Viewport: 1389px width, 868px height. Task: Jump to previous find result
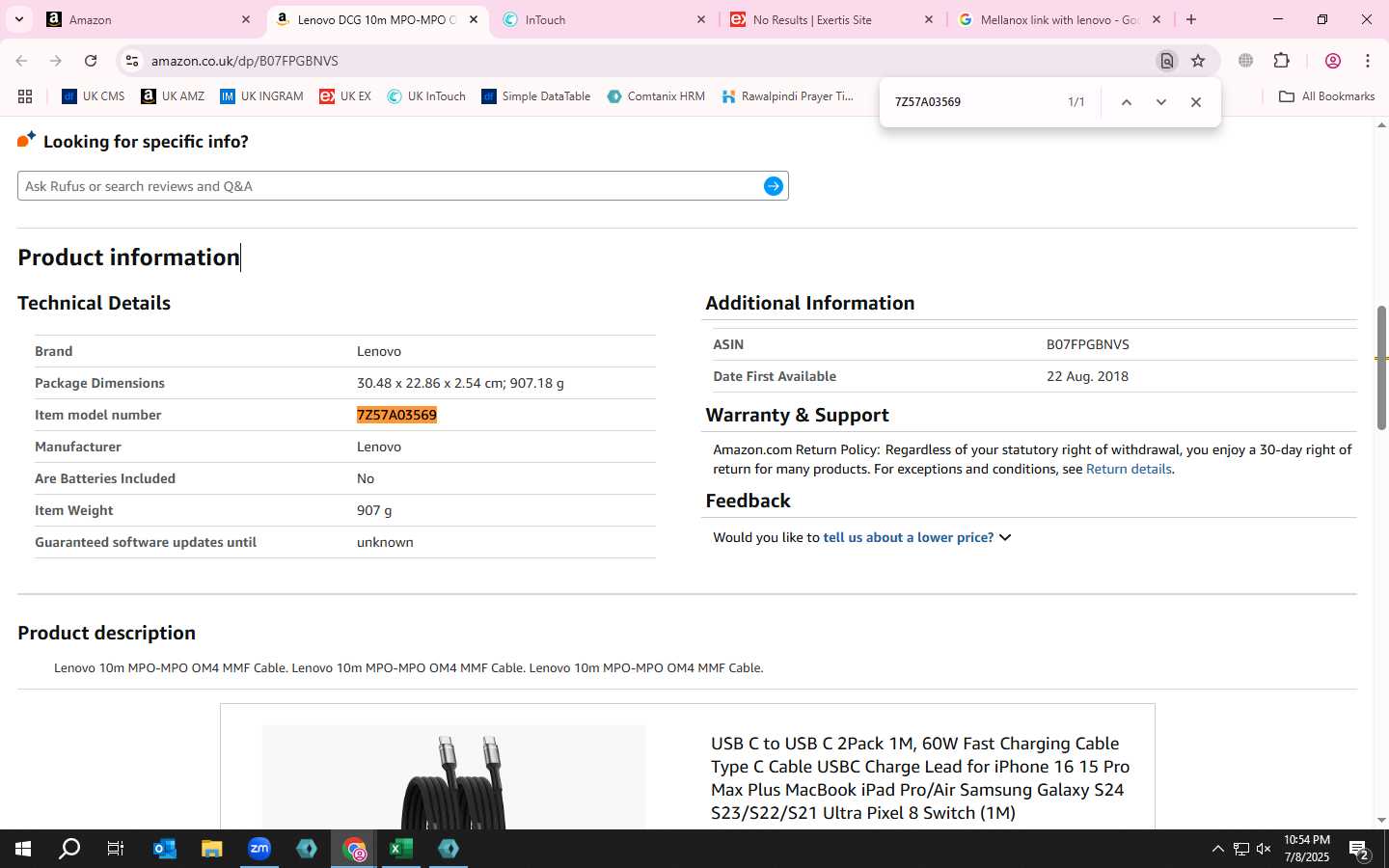click(x=1126, y=102)
